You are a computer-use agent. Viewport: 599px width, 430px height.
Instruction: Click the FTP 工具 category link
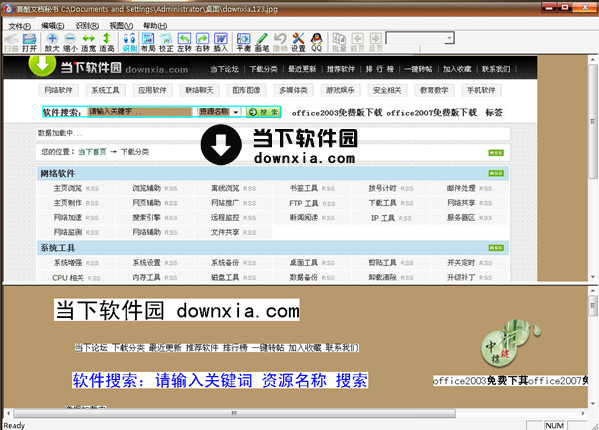point(304,203)
